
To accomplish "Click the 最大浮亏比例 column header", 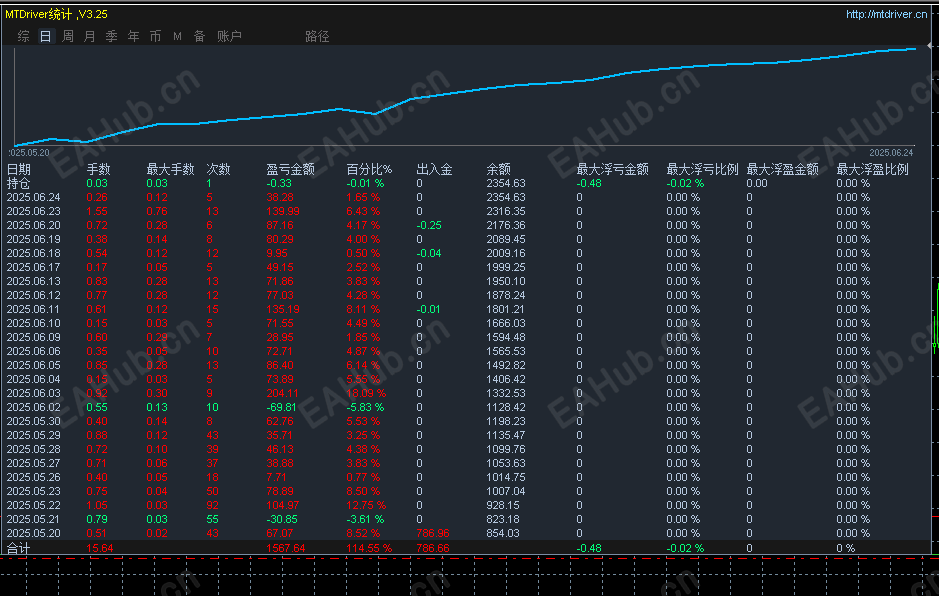I will [702, 170].
